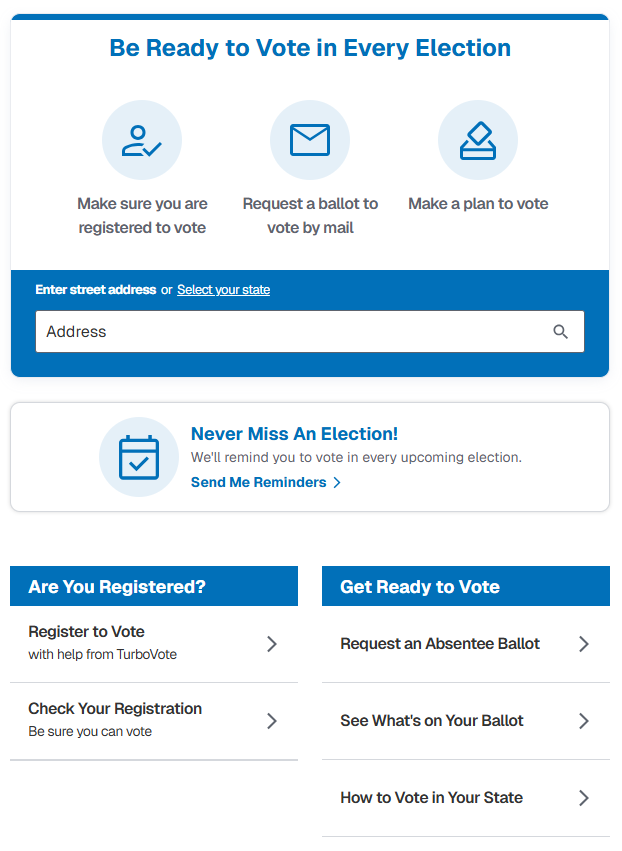Click the chevron beside How to Vote in Your State
The width and height of the screenshot is (622, 851).
pos(584,798)
